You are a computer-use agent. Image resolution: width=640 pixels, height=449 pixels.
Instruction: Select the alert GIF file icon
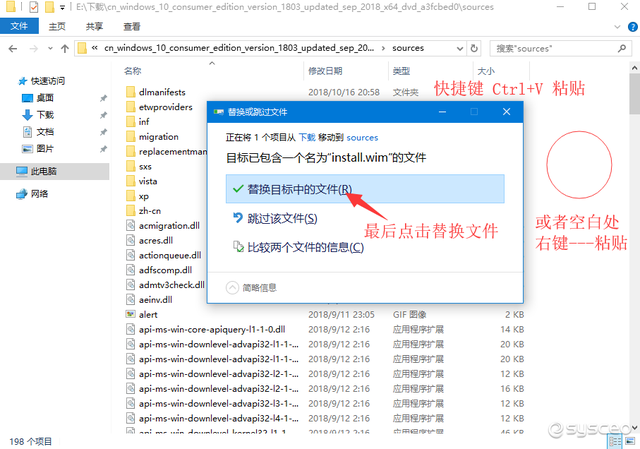(x=131, y=314)
